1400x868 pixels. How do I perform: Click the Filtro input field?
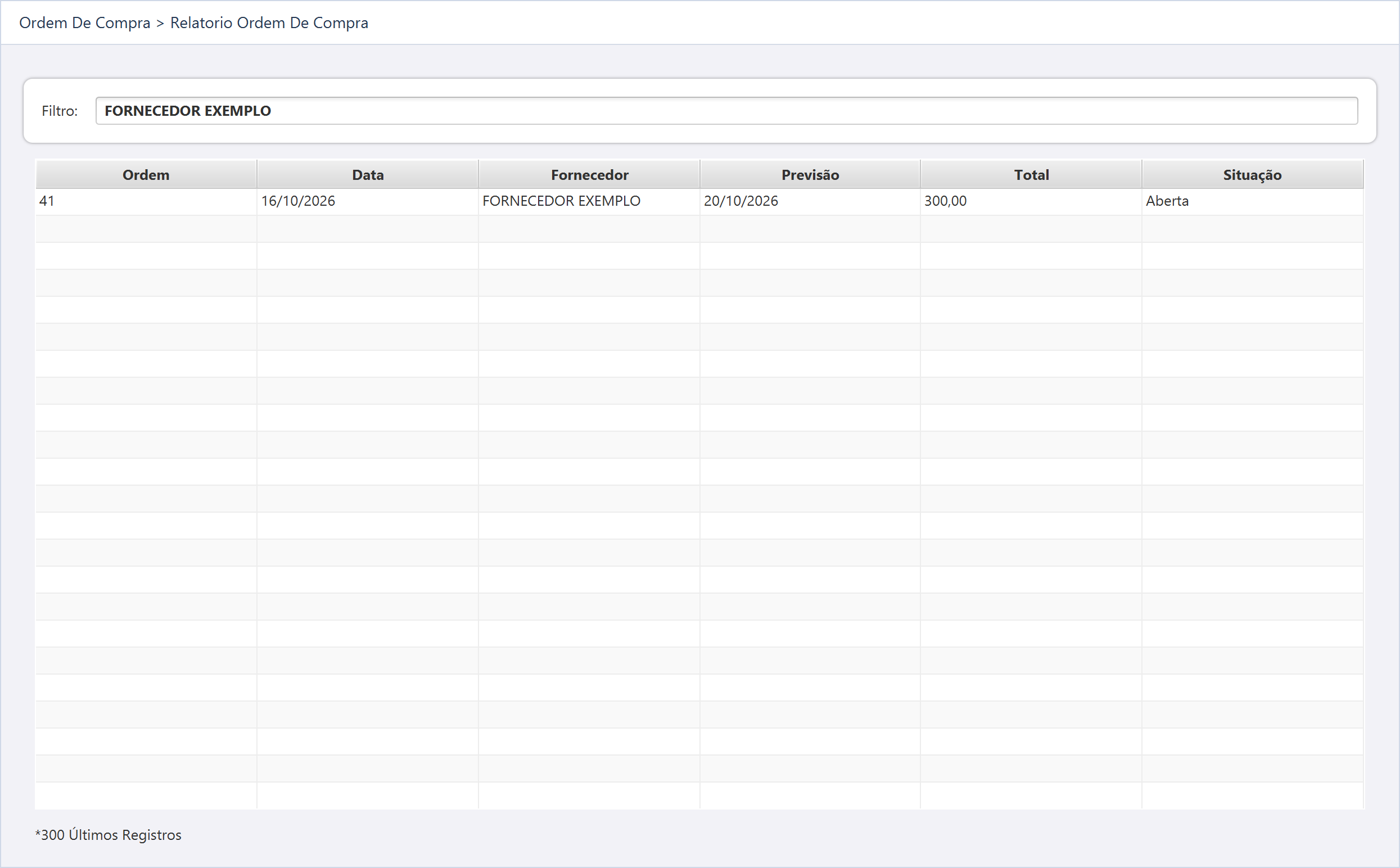[726, 111]
